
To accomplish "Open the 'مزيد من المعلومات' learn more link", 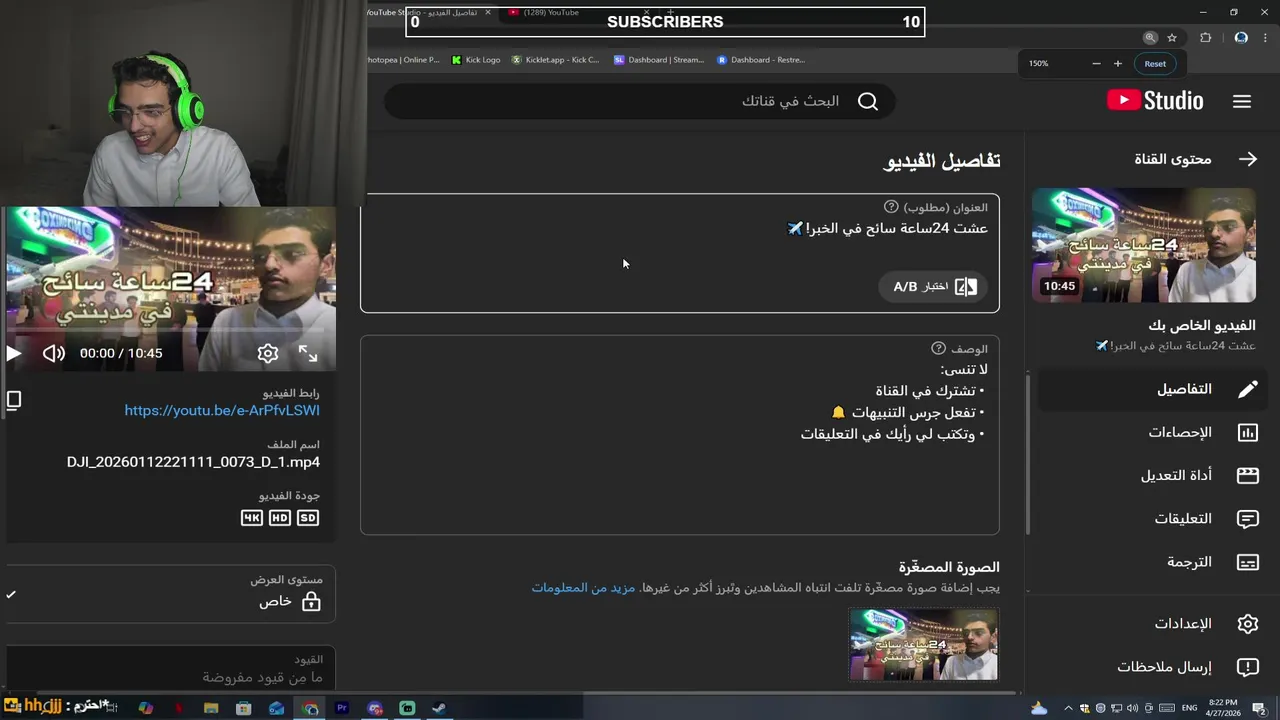I will click(x=583, y=588).
